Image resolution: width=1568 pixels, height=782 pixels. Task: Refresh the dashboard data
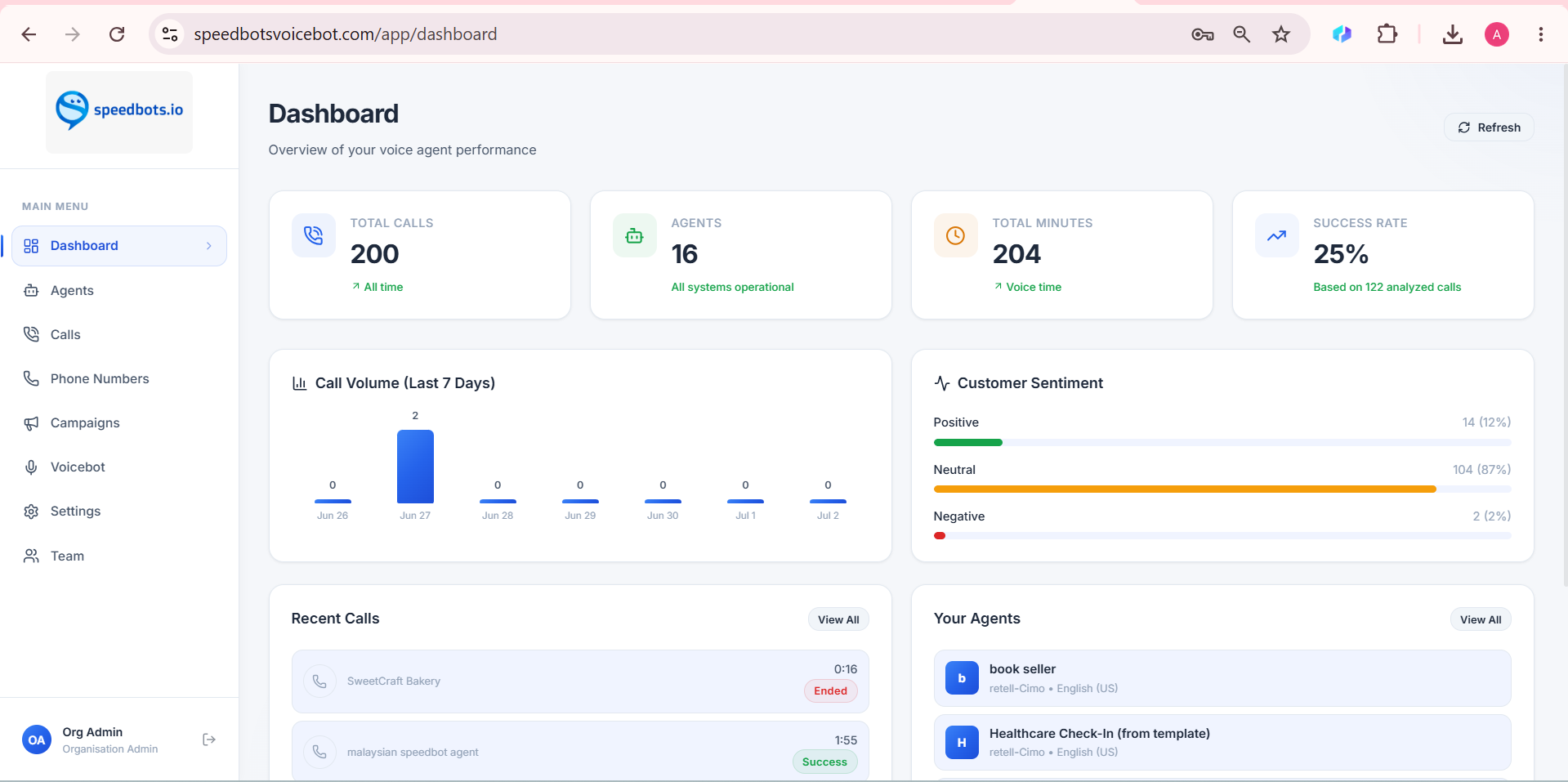click(x=1489, y=127)
